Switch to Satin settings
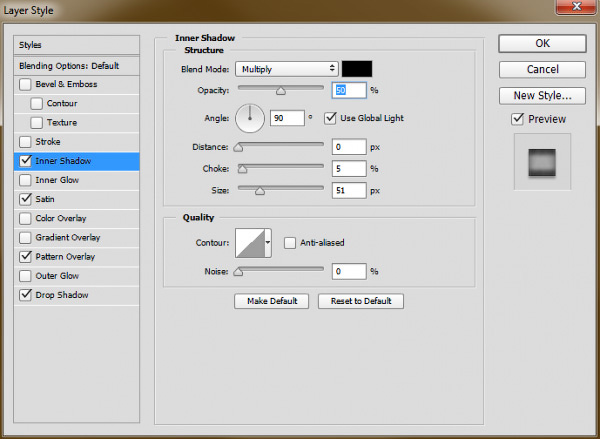600x439 pixels. (45, 199)
